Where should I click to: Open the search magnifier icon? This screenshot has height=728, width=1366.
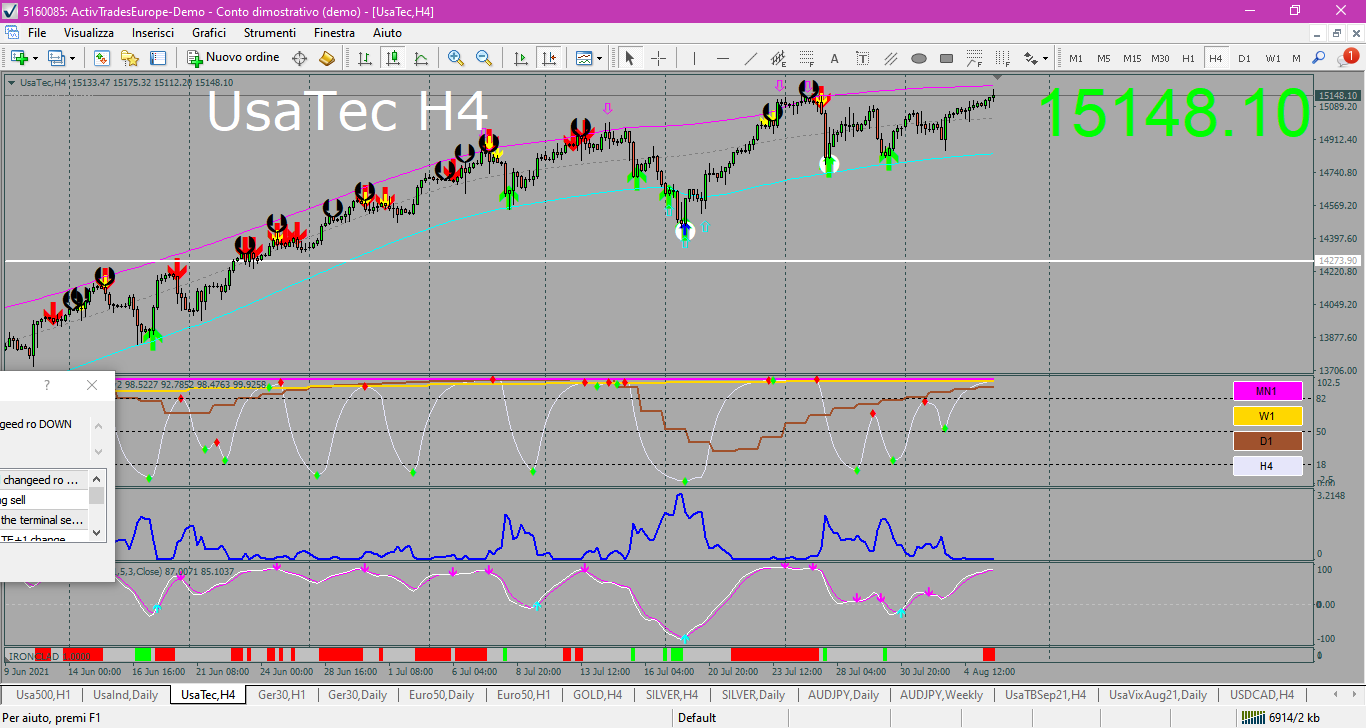click(x=1320, y=58)
